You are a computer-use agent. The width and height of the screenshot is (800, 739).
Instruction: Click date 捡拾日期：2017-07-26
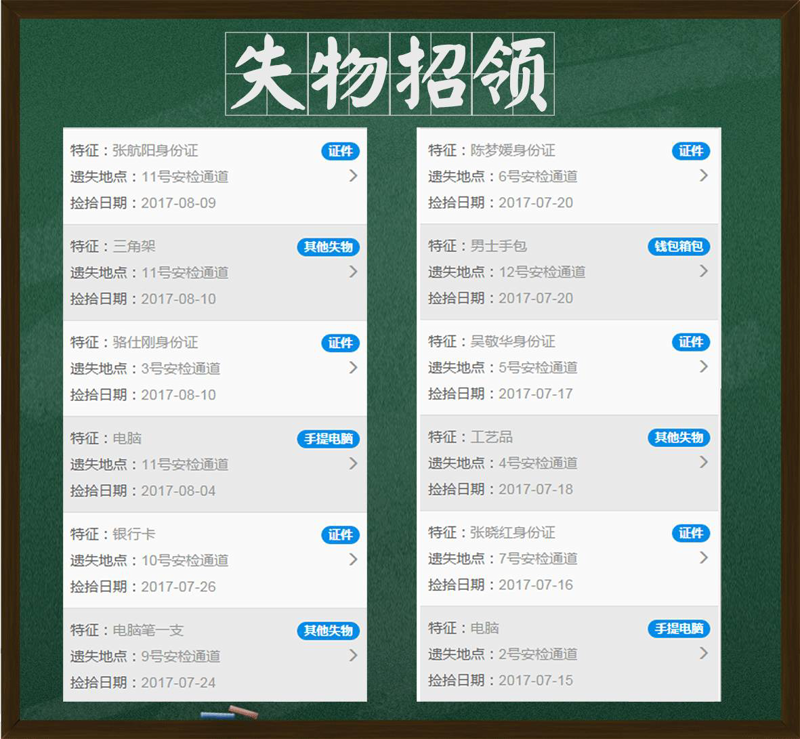(143, 587)
